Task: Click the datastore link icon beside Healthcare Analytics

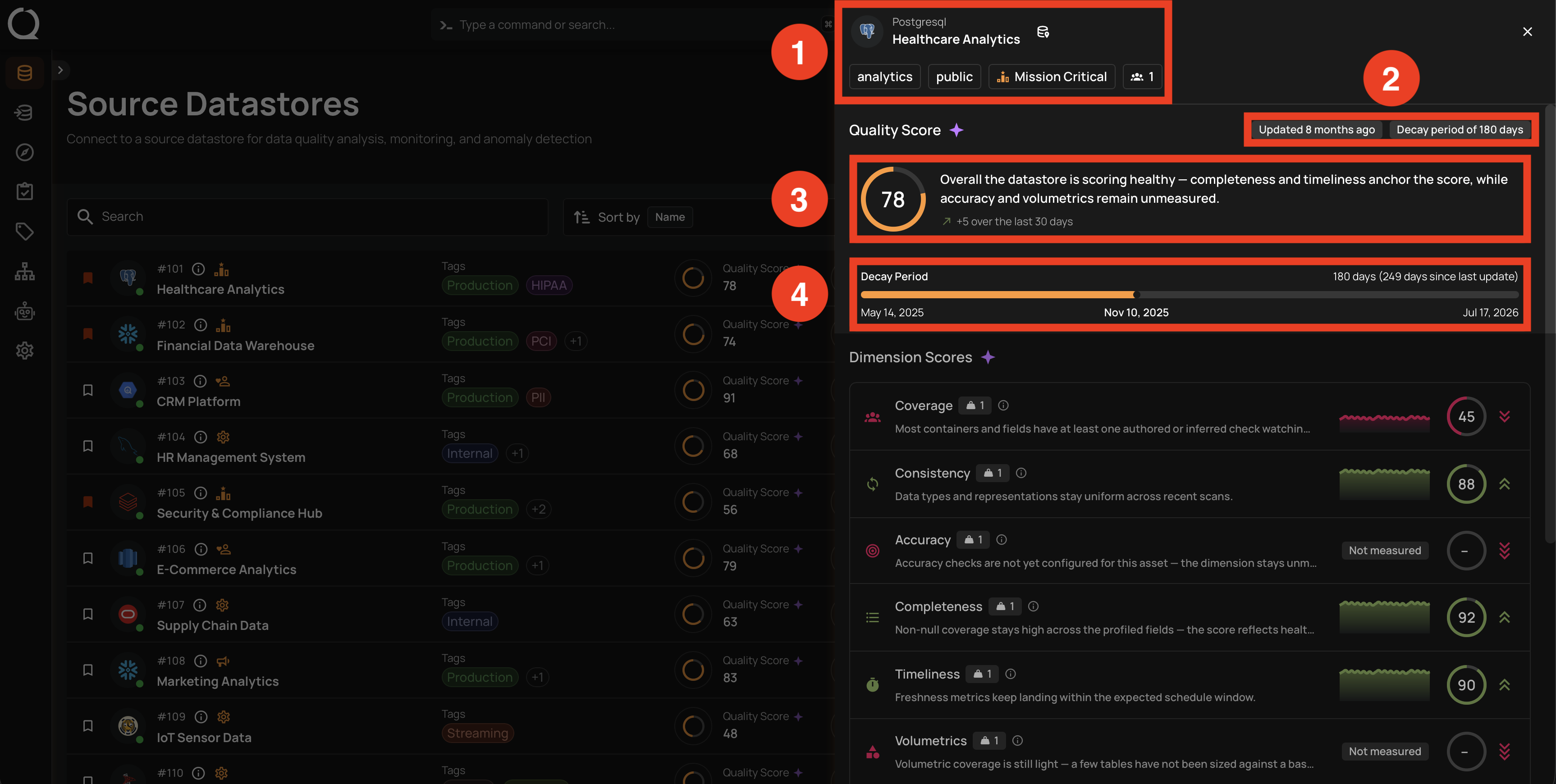Action: [x=1043, y=32]
